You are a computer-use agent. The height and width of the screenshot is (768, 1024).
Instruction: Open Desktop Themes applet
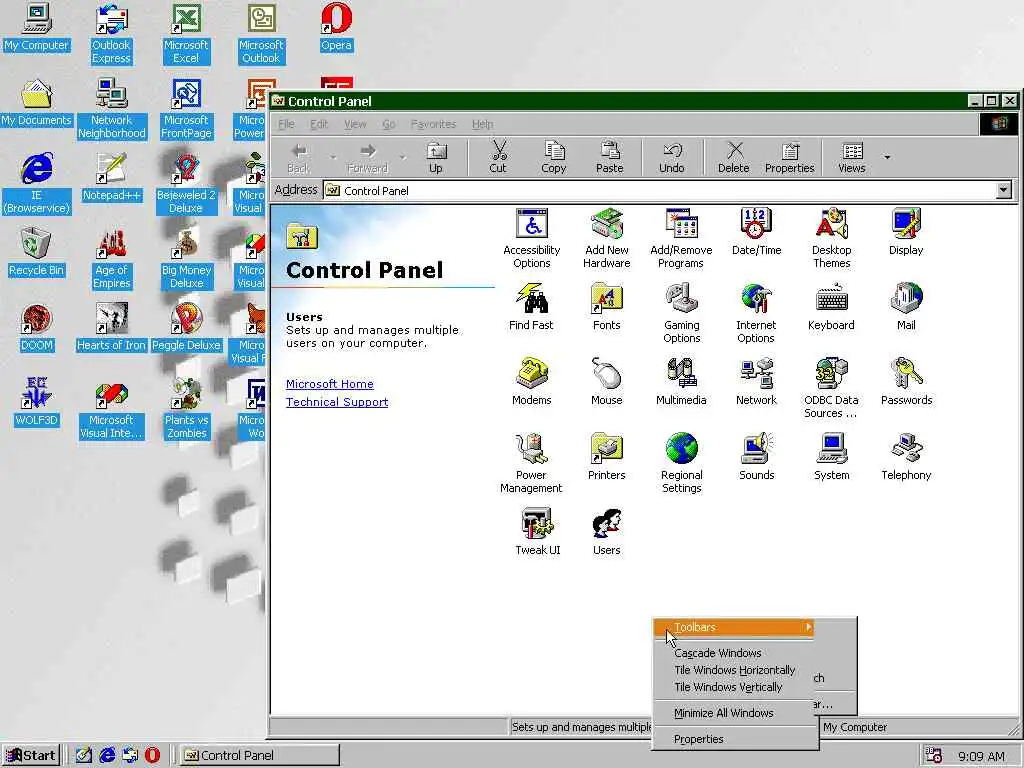[x=831, y=238]
